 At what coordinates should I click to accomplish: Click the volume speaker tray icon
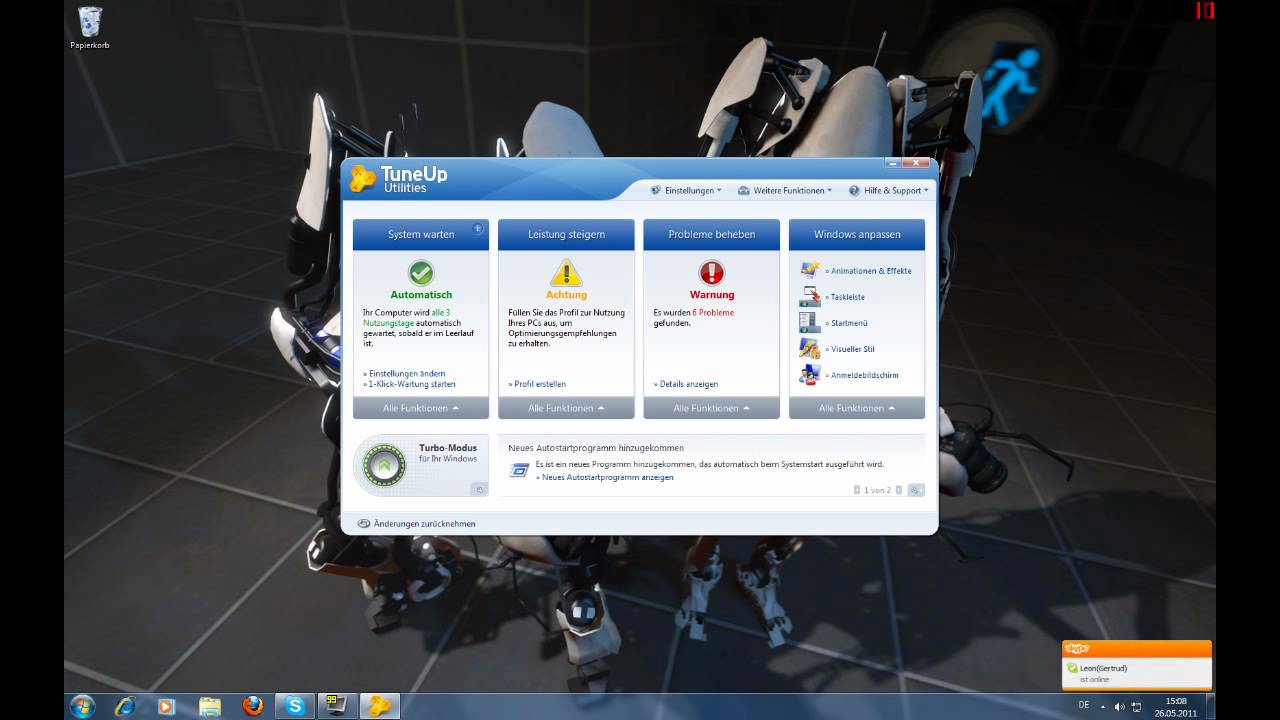[1119, 706]
